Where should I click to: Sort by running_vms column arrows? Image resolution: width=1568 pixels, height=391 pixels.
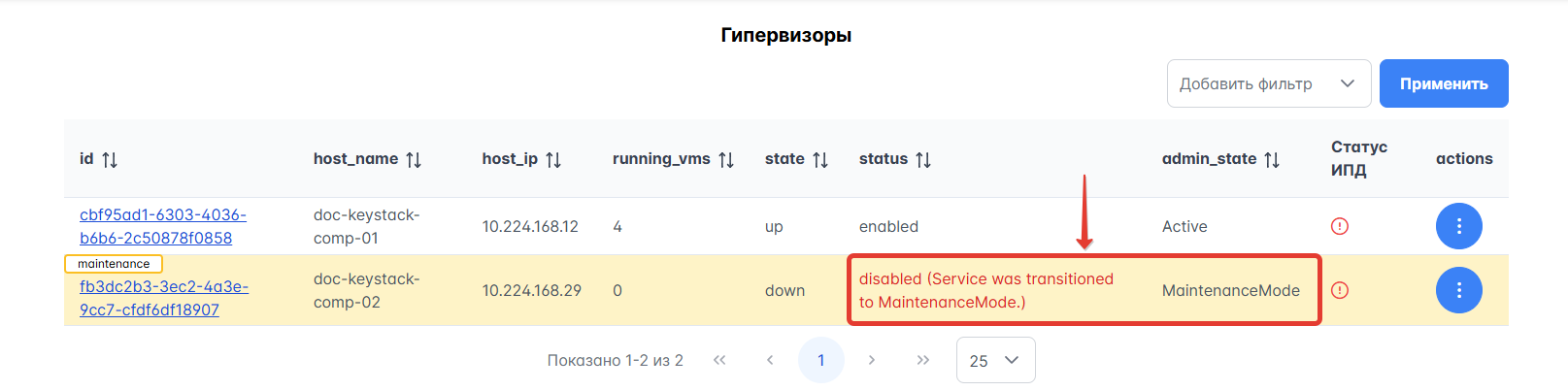726,160
